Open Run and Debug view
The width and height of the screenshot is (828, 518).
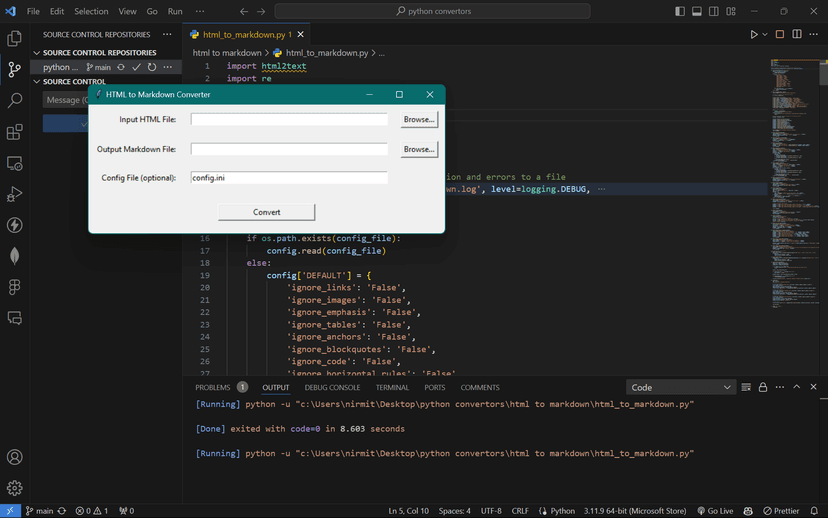14,194
